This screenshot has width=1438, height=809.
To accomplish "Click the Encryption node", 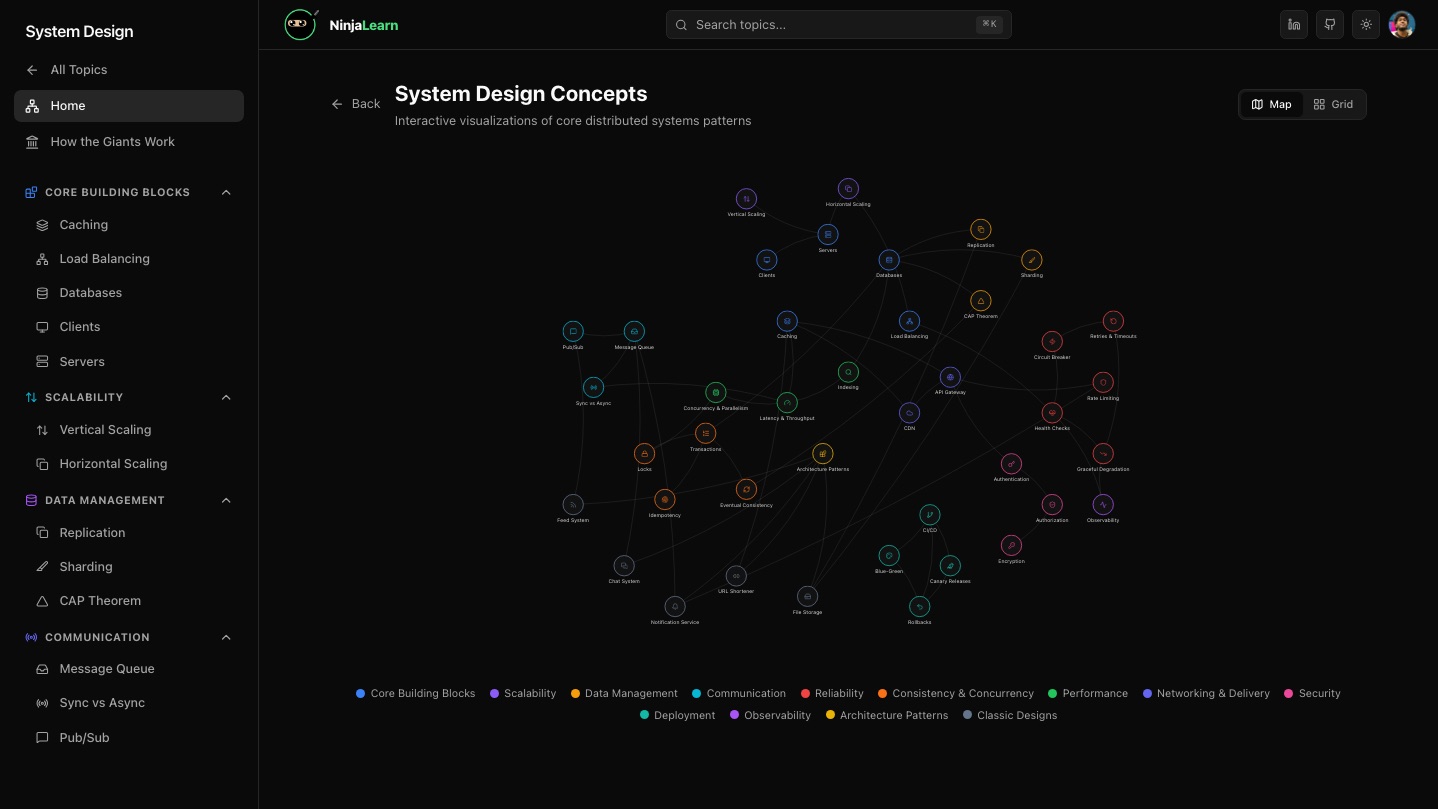I will point(1011,546).
